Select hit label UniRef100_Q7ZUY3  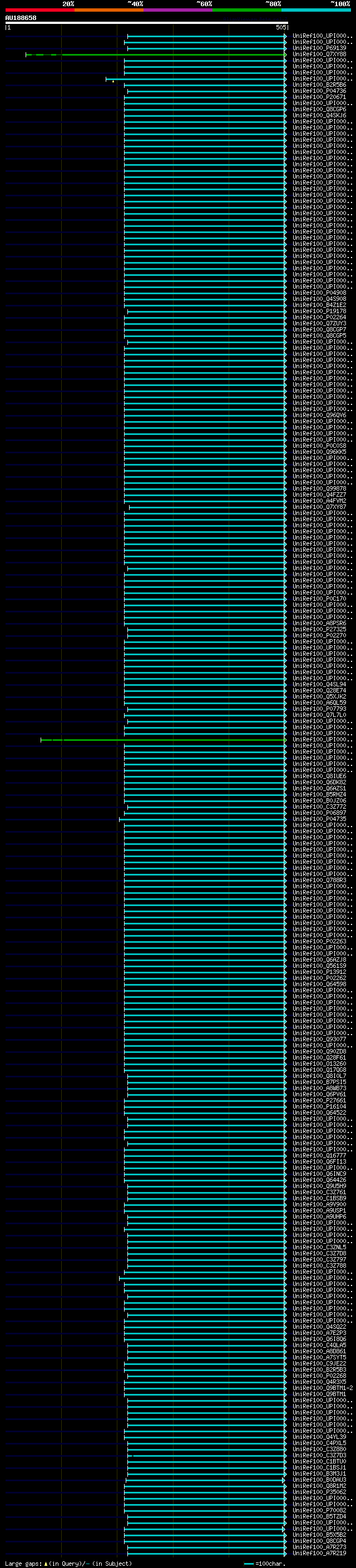319,323
